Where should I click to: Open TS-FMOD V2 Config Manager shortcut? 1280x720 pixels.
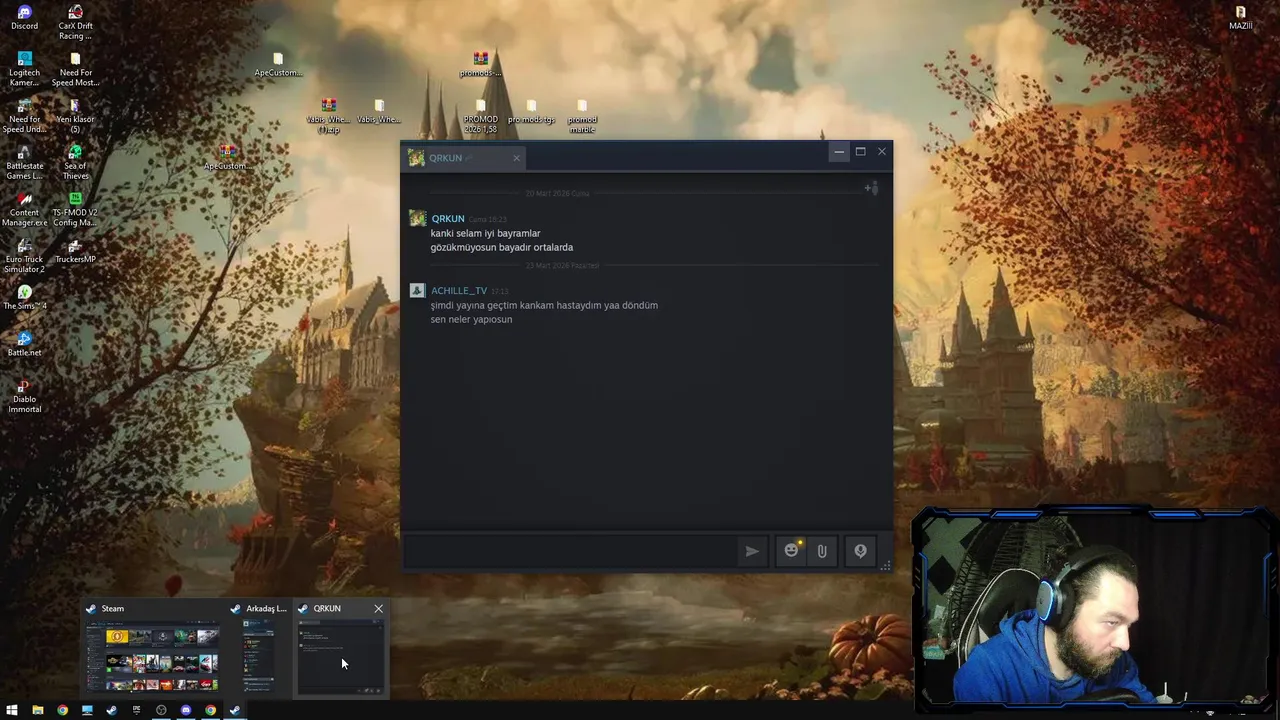pyautogui.click(x=75, y=209)
